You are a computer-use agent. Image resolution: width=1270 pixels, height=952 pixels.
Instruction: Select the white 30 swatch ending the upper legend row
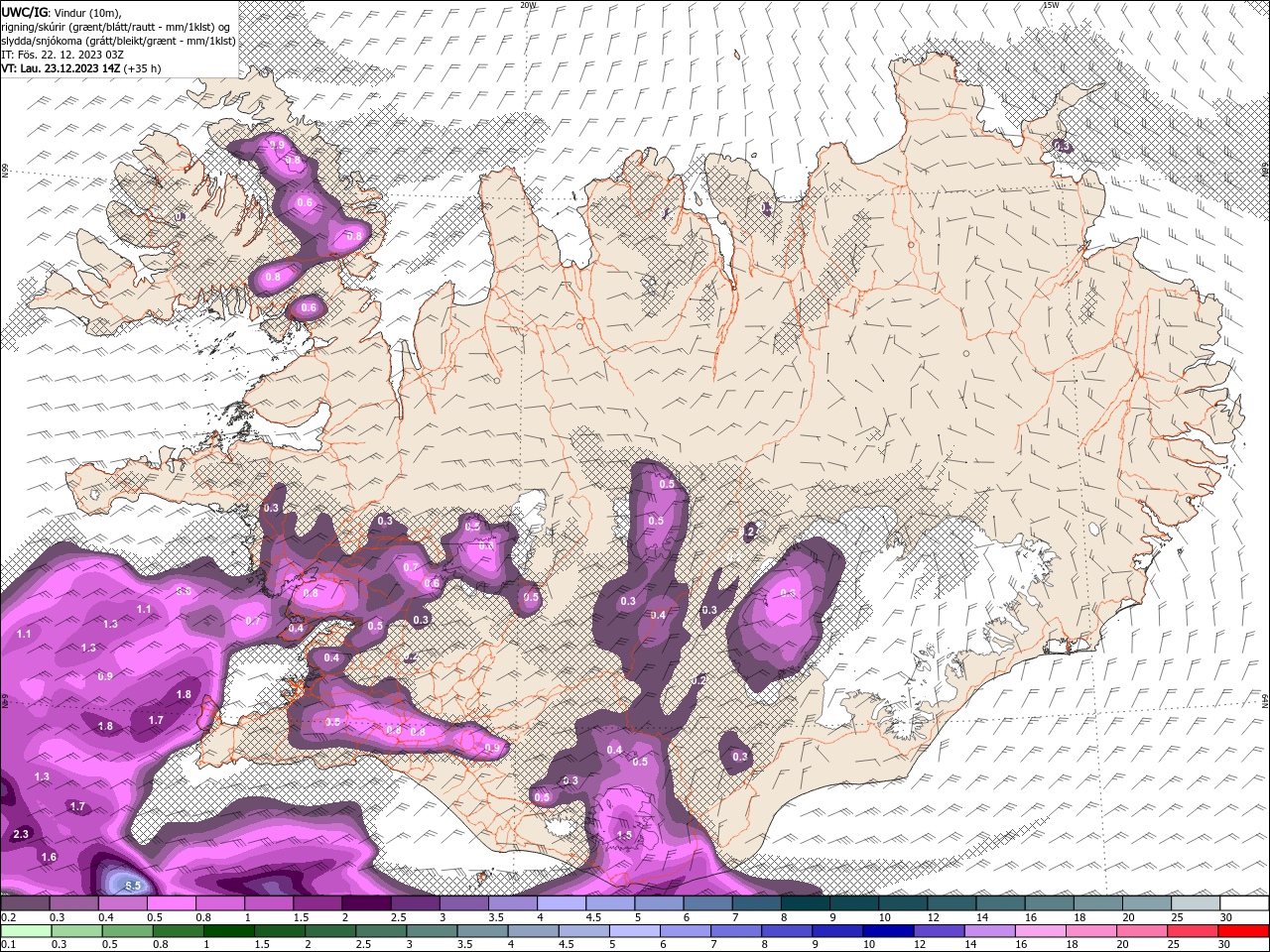coord(1245,903)
